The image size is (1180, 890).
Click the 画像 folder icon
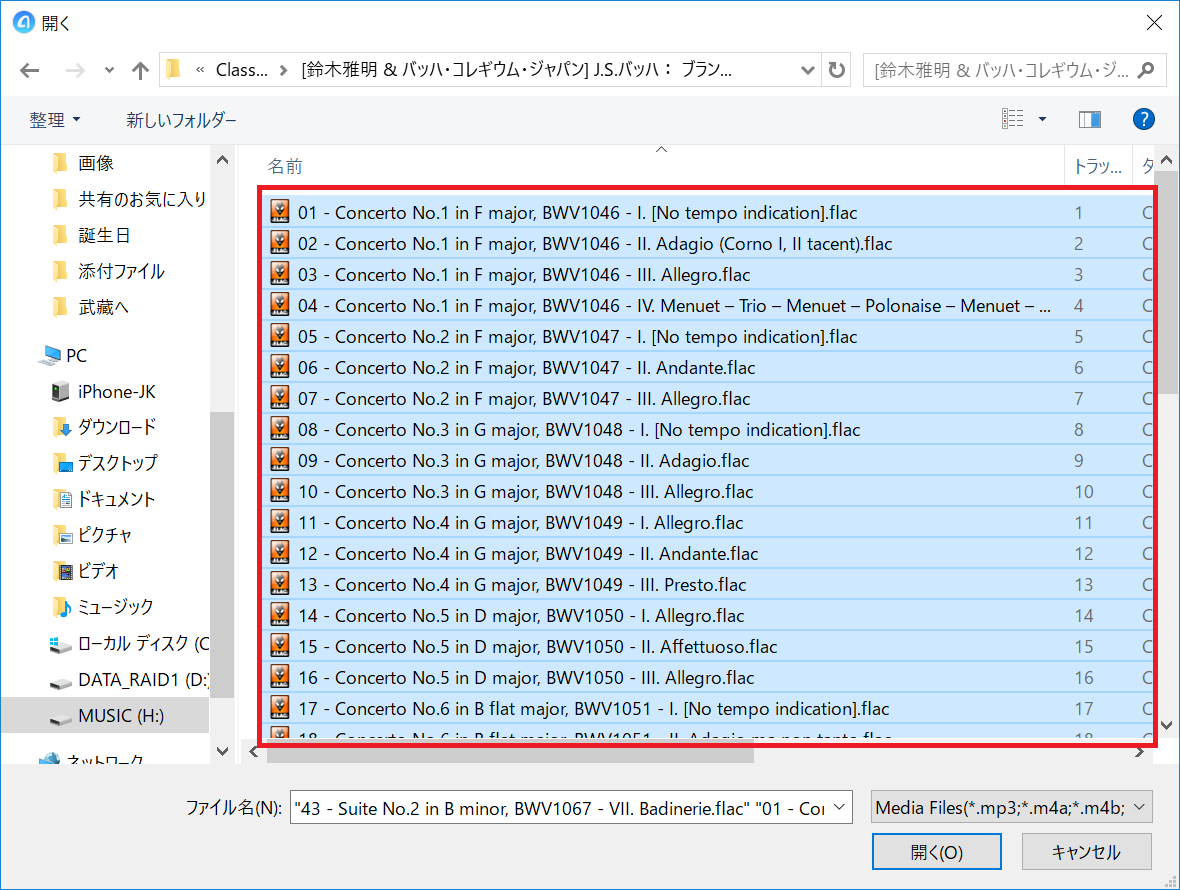click(60, 163)
